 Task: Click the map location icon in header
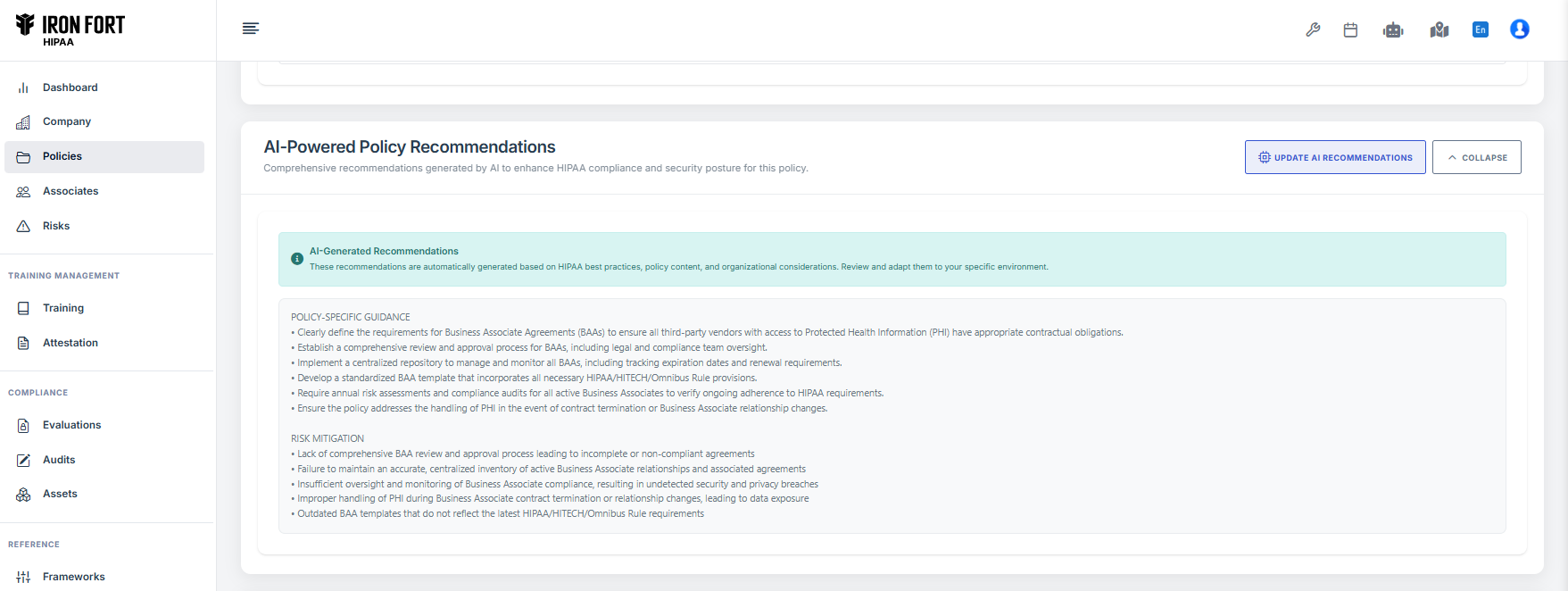(1439, 30)
